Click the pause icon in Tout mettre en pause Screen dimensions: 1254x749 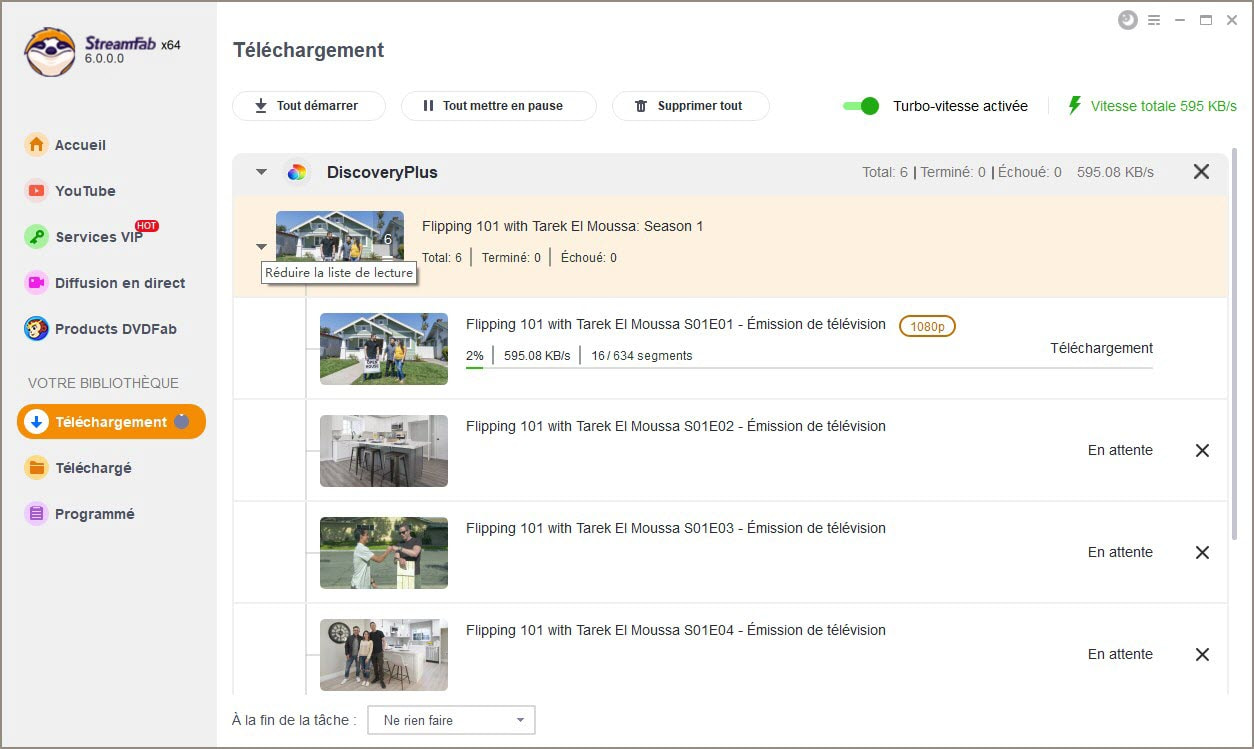pos(428,106)
